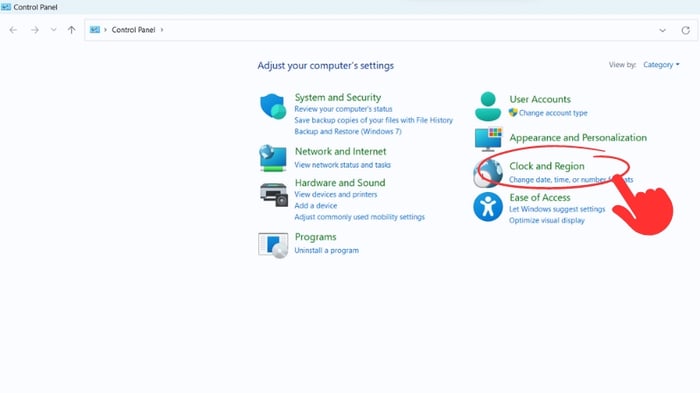Open View devices and printers
The height and width of the screenshot is (393, 700).
pyautogui.click(x=336, y=194)
